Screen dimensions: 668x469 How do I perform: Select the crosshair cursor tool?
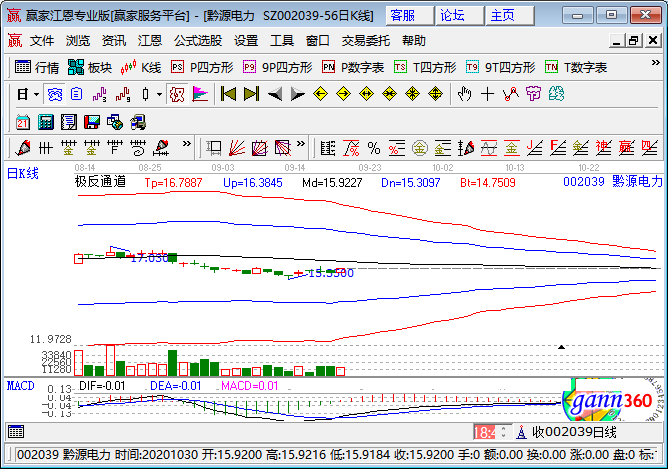(487, 94)
